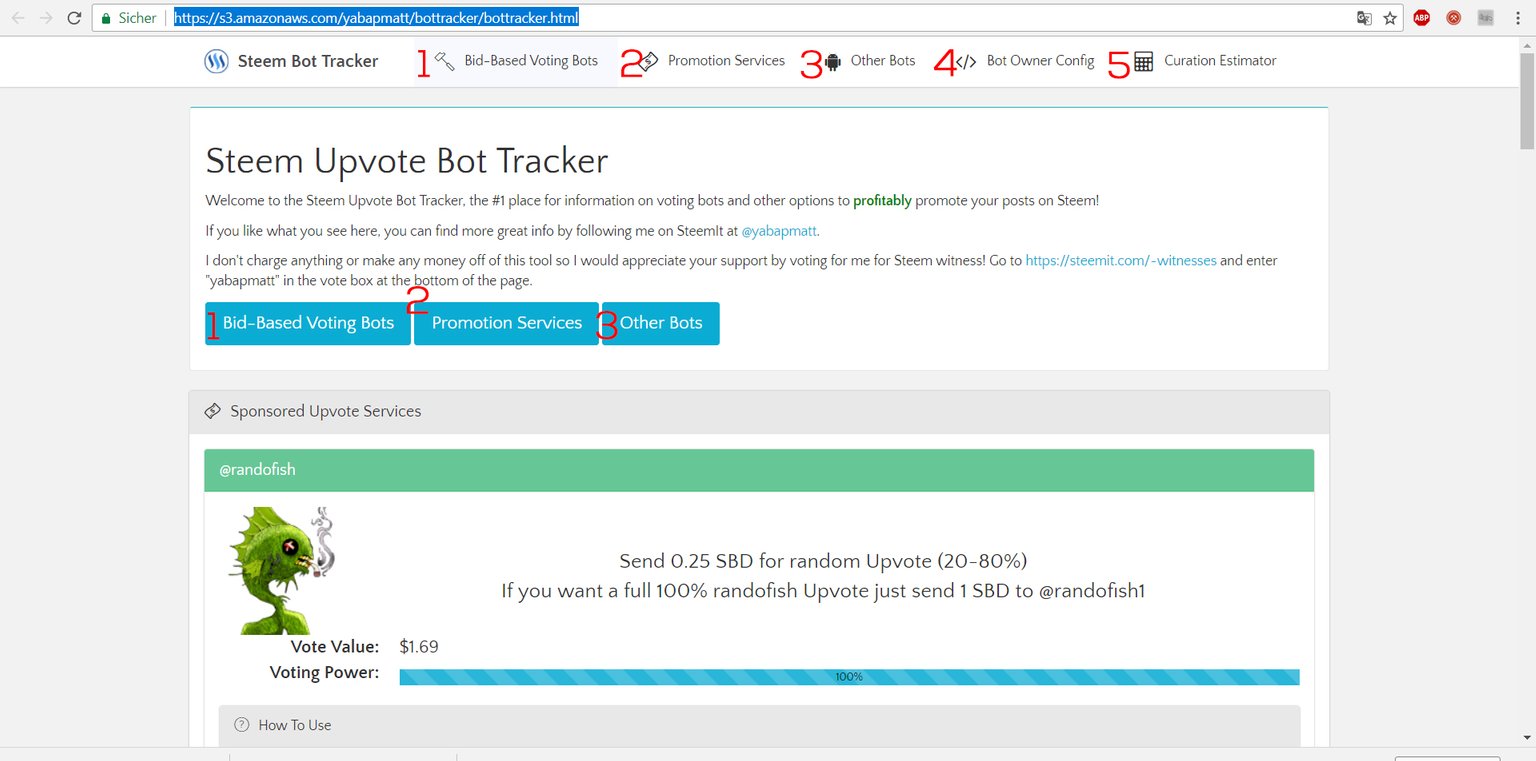This screenshot has width=1536, height=761.
Task: Click the Send 0.25 SBD for random Upvote text
Action: tap(823, 561)
